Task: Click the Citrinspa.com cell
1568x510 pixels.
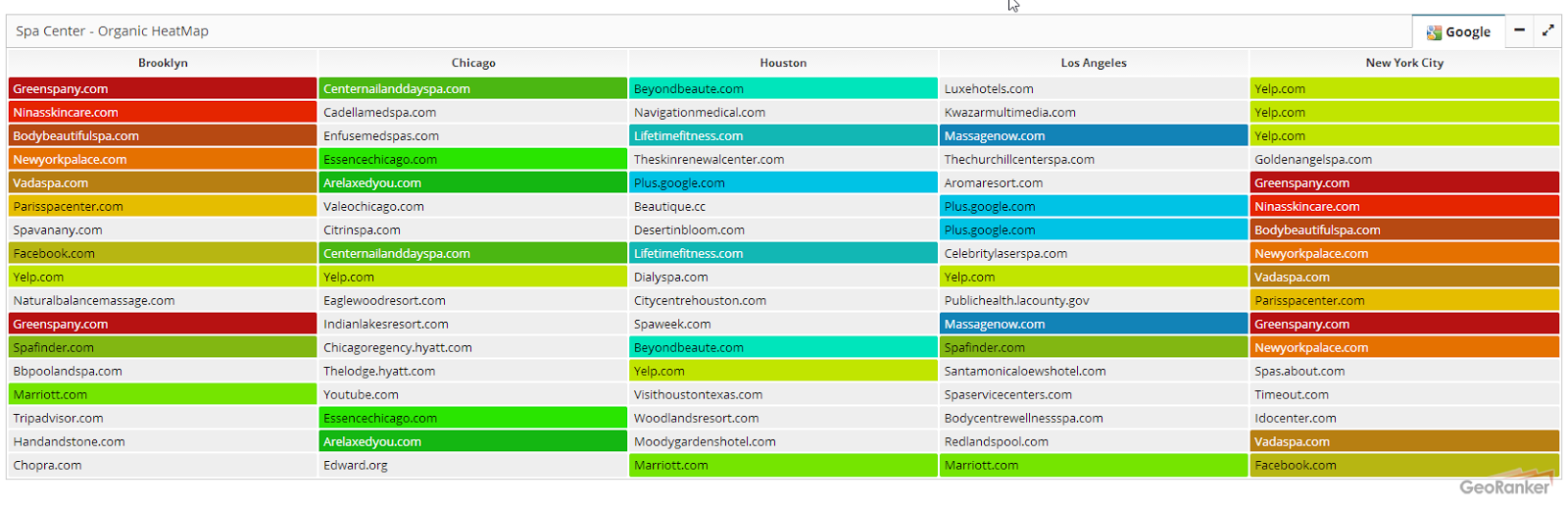Action: click(473, 229)
